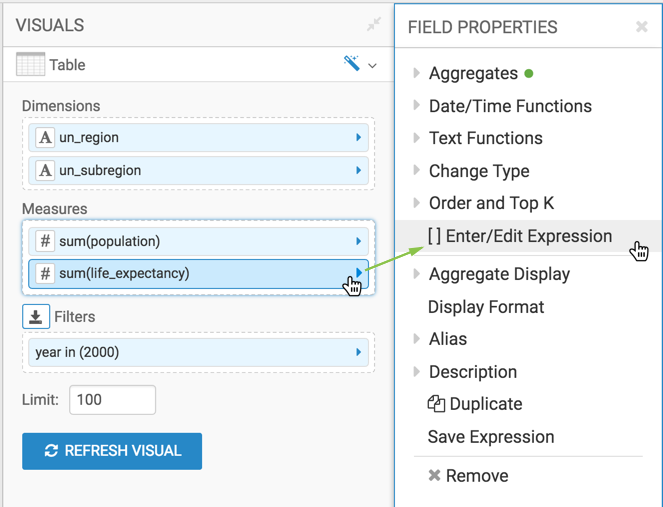Close the Field Properties panel

[642, 27]
